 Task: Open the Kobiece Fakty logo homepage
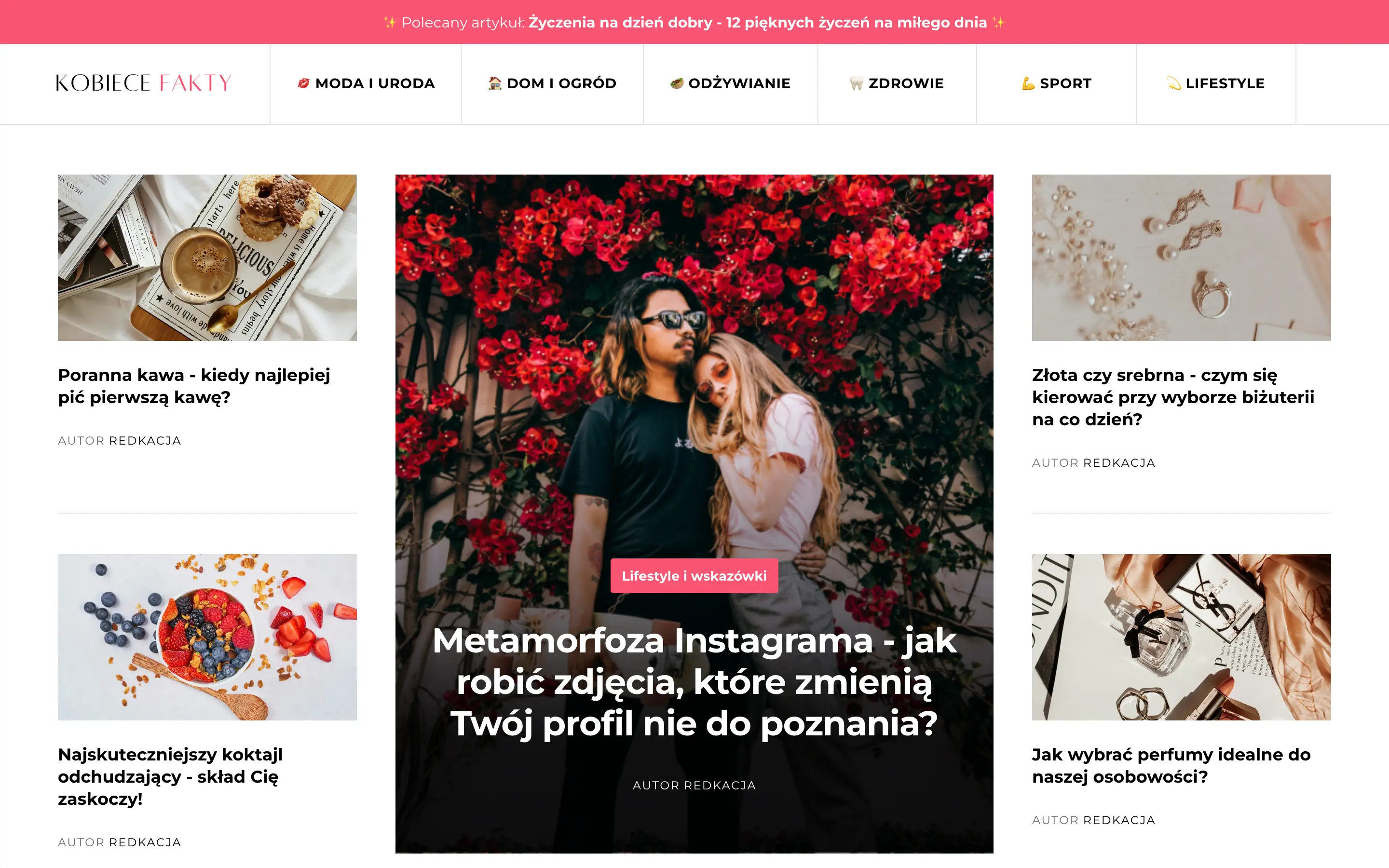click(x=144, y=82)
